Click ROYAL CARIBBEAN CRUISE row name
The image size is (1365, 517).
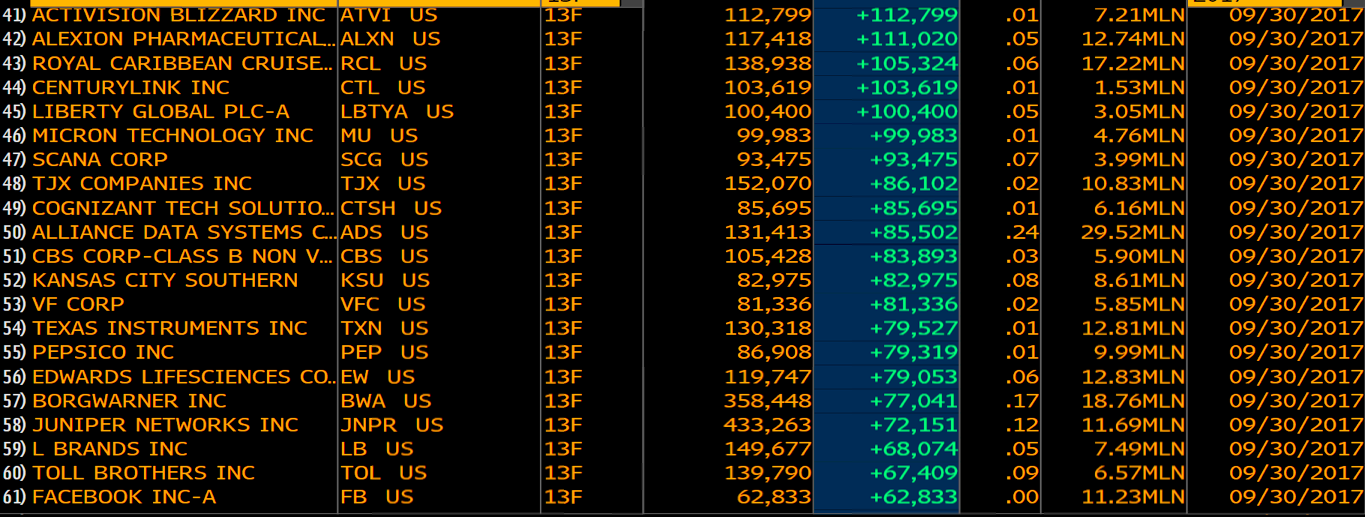pos(183,63)
